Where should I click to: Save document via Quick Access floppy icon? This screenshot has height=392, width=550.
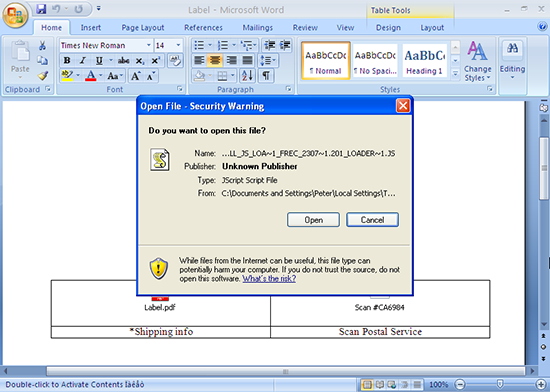41,9
